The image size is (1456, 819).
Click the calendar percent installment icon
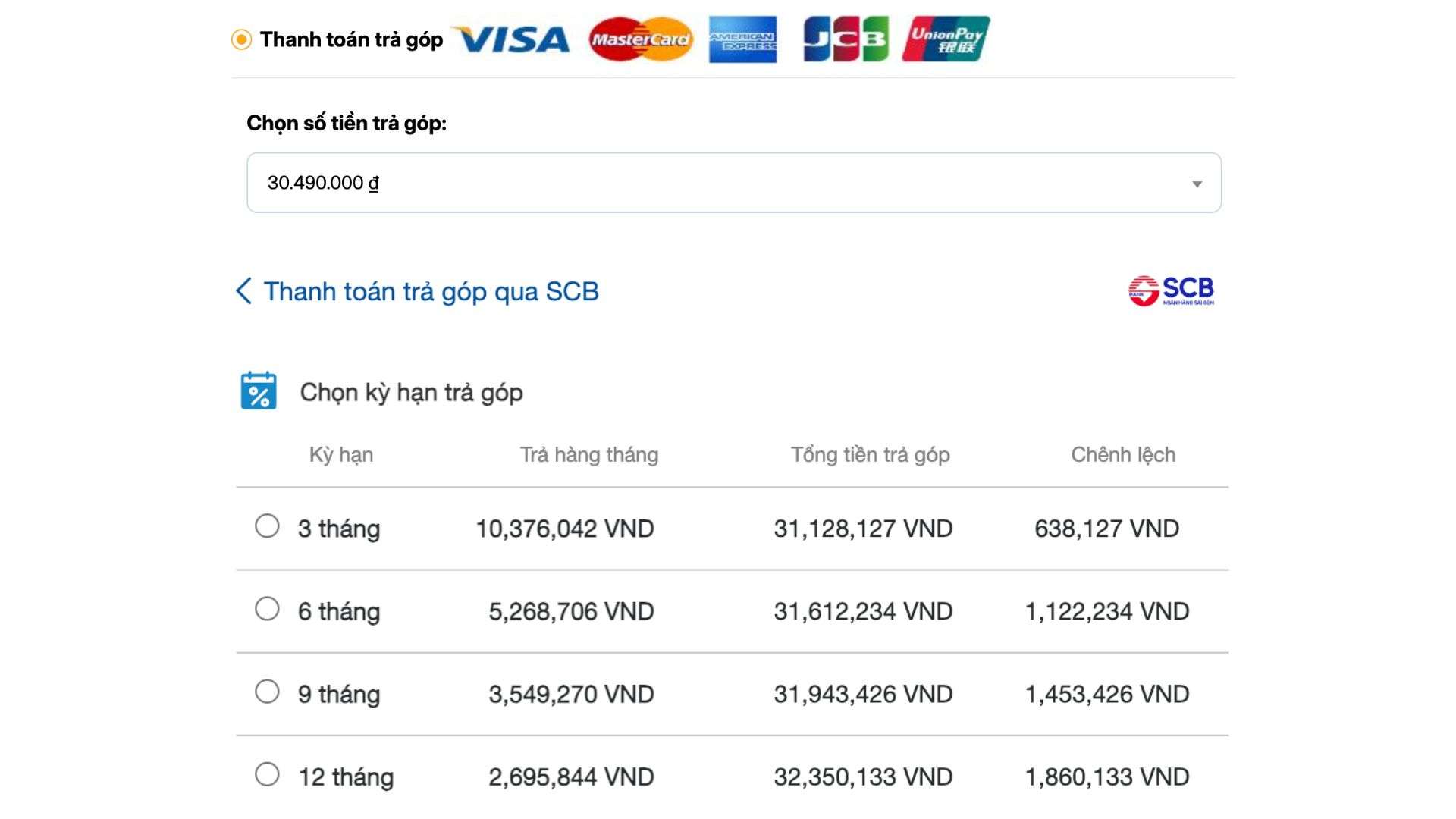click(x=259, y=391)
